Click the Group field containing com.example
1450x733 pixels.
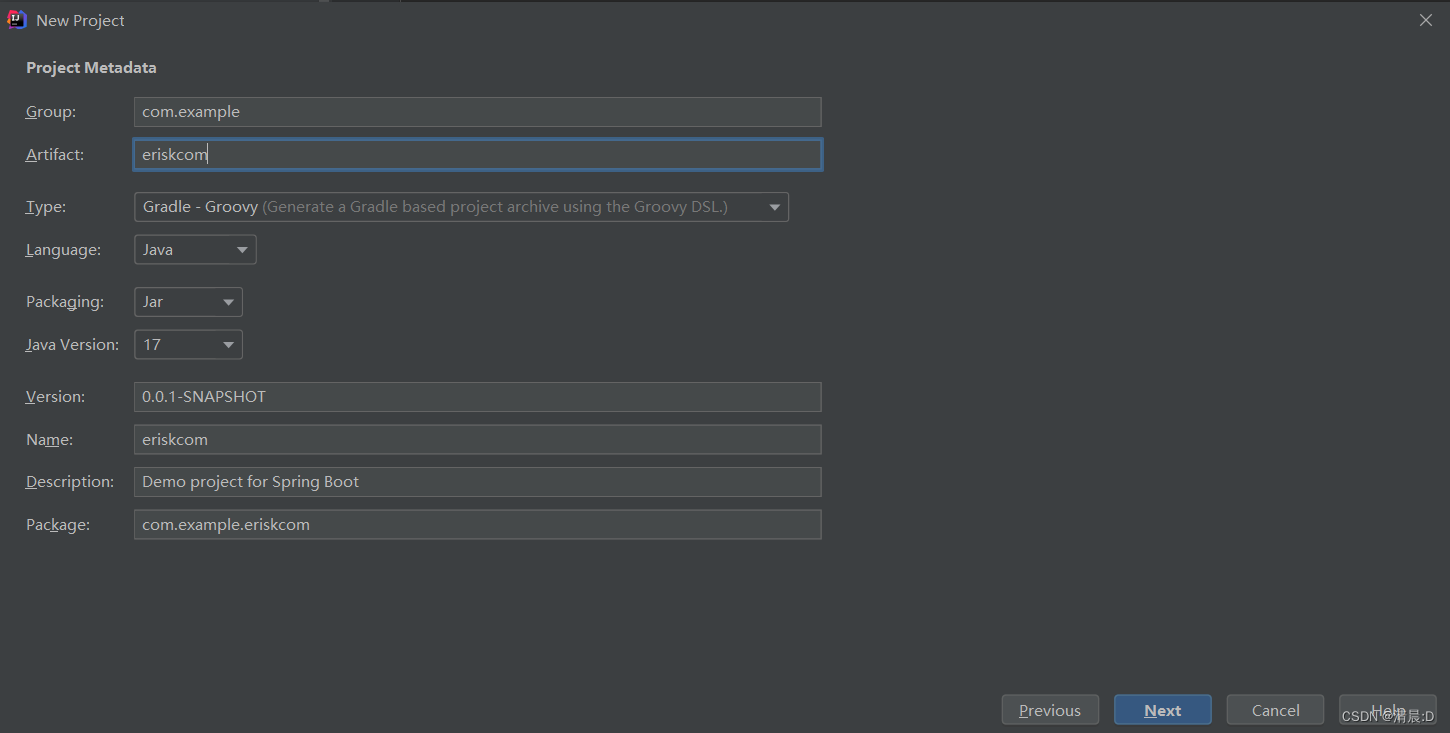click(477, 111)
